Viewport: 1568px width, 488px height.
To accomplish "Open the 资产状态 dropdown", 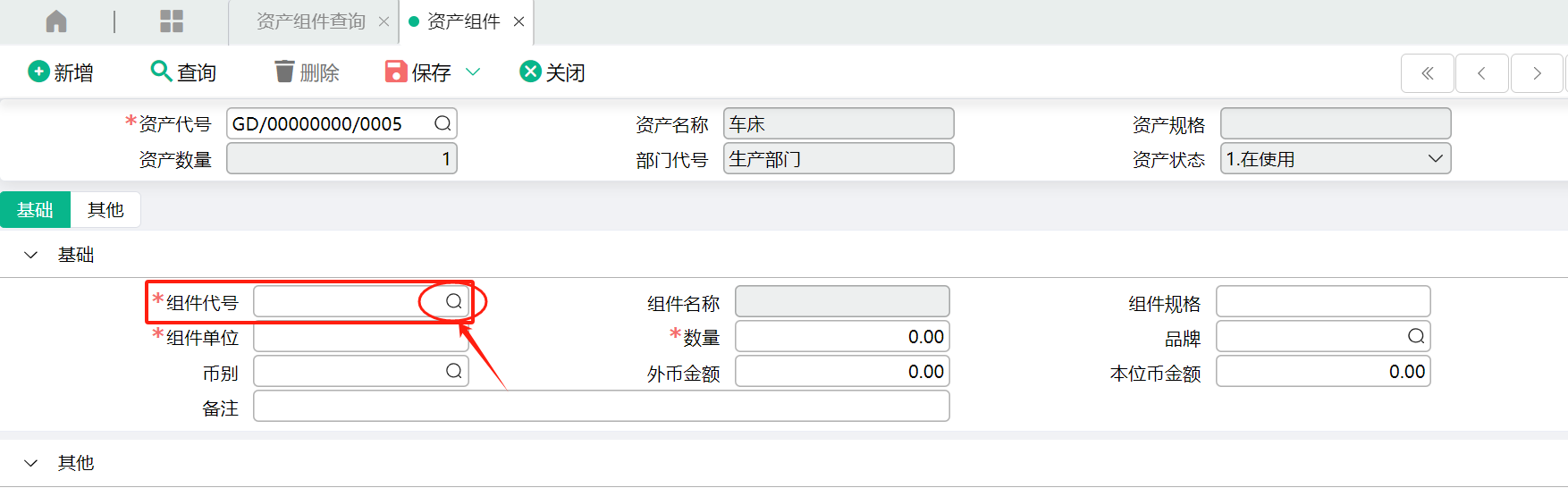I will tap(1336, 159).
